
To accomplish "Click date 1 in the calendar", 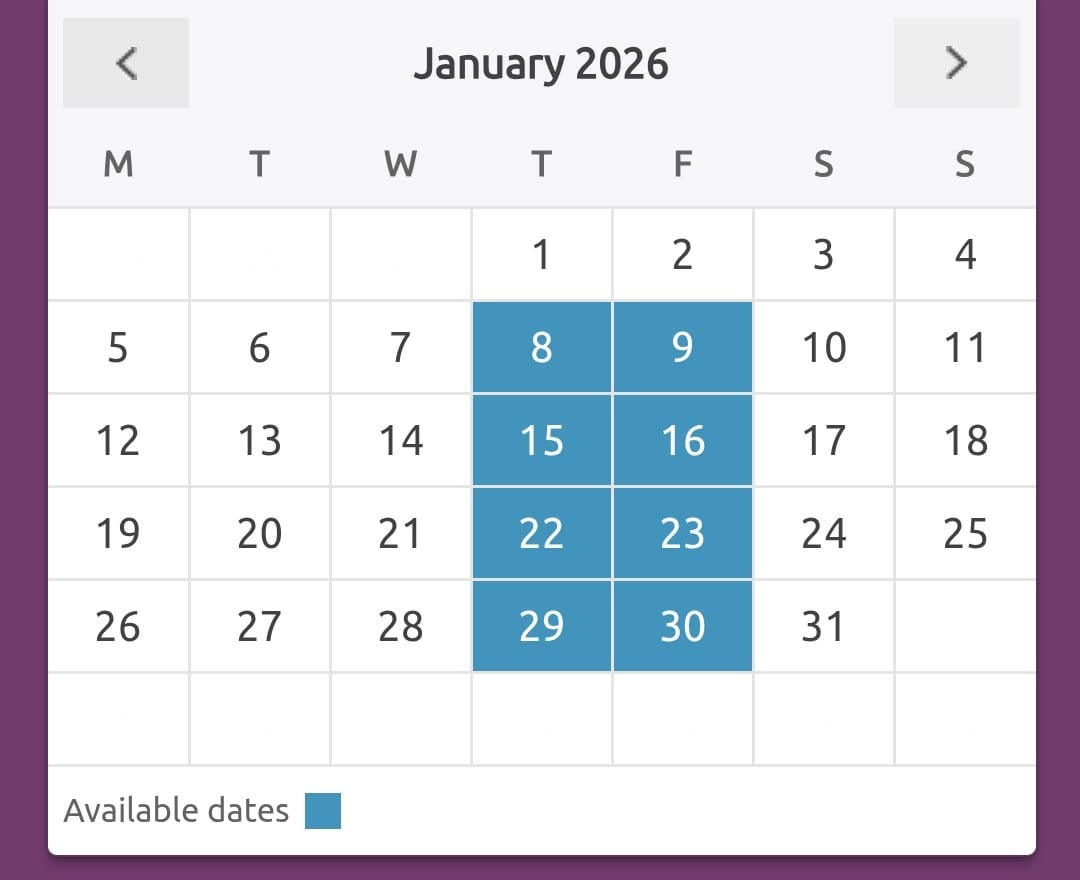I will coord(541,254).
